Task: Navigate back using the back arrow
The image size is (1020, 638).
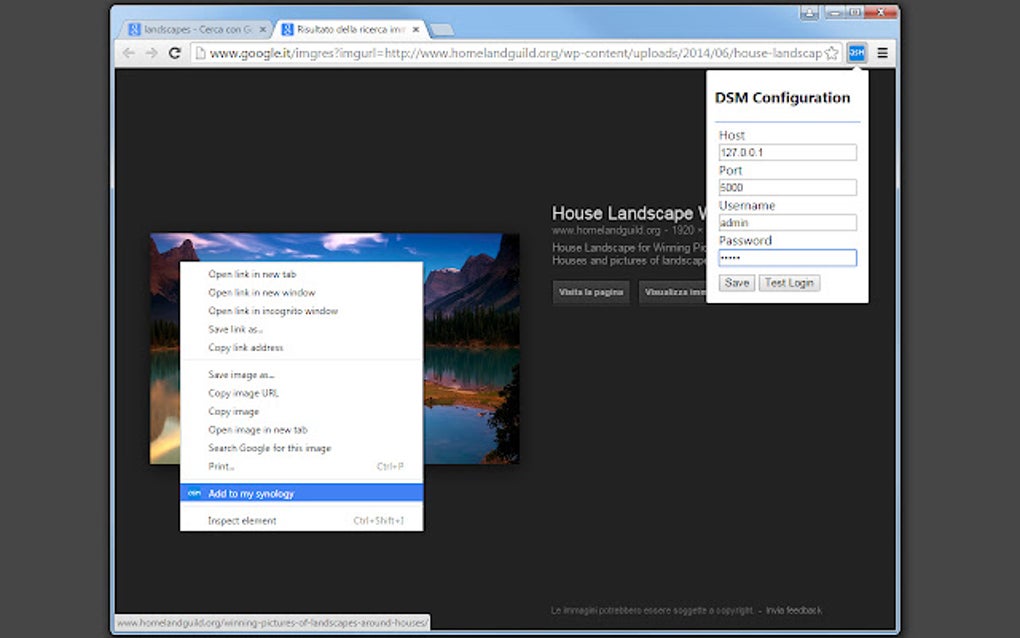Action: tap(127, 52)
